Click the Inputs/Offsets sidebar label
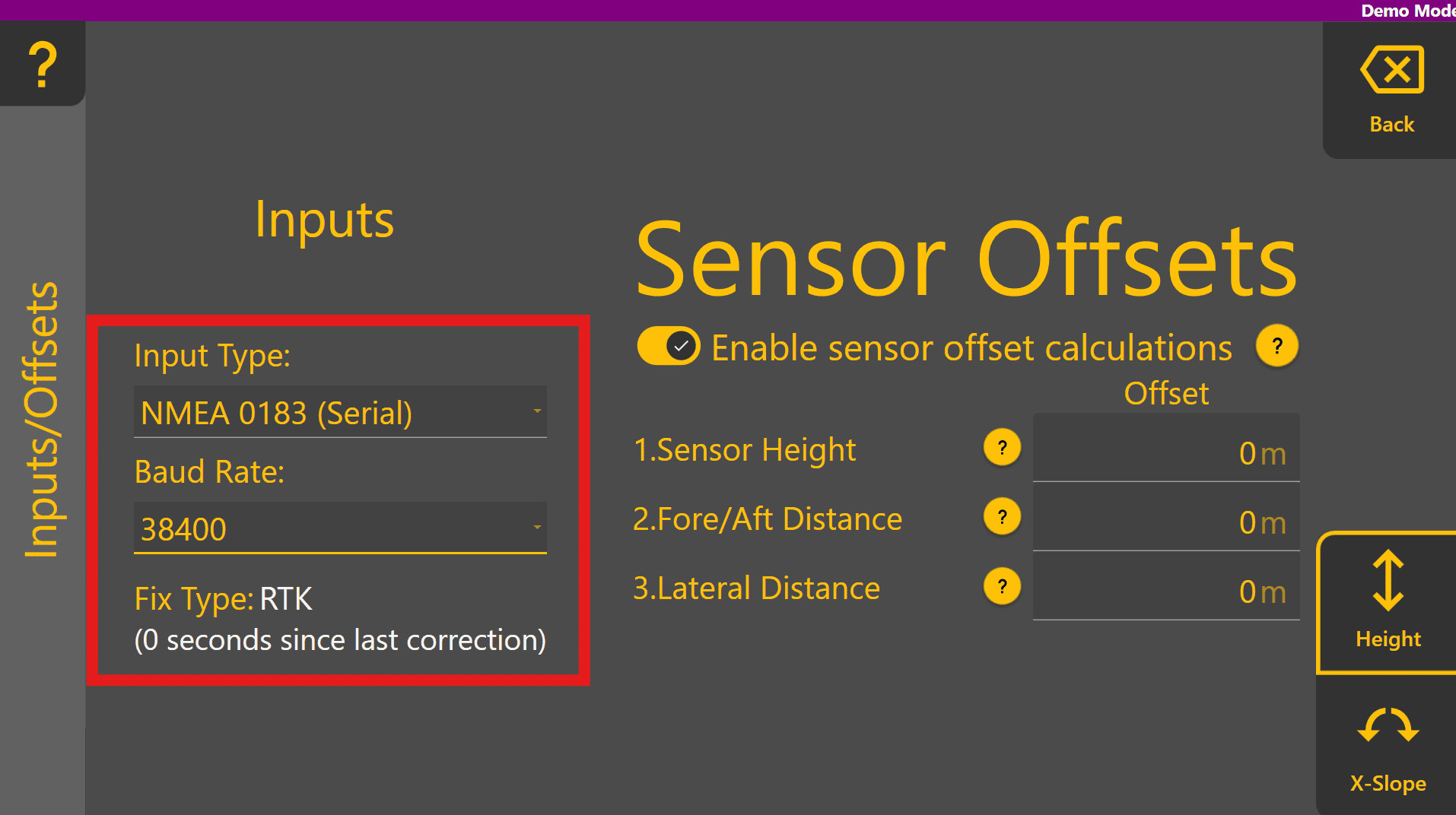Screen dimensions: 1456x815 [x=42, y=420]
